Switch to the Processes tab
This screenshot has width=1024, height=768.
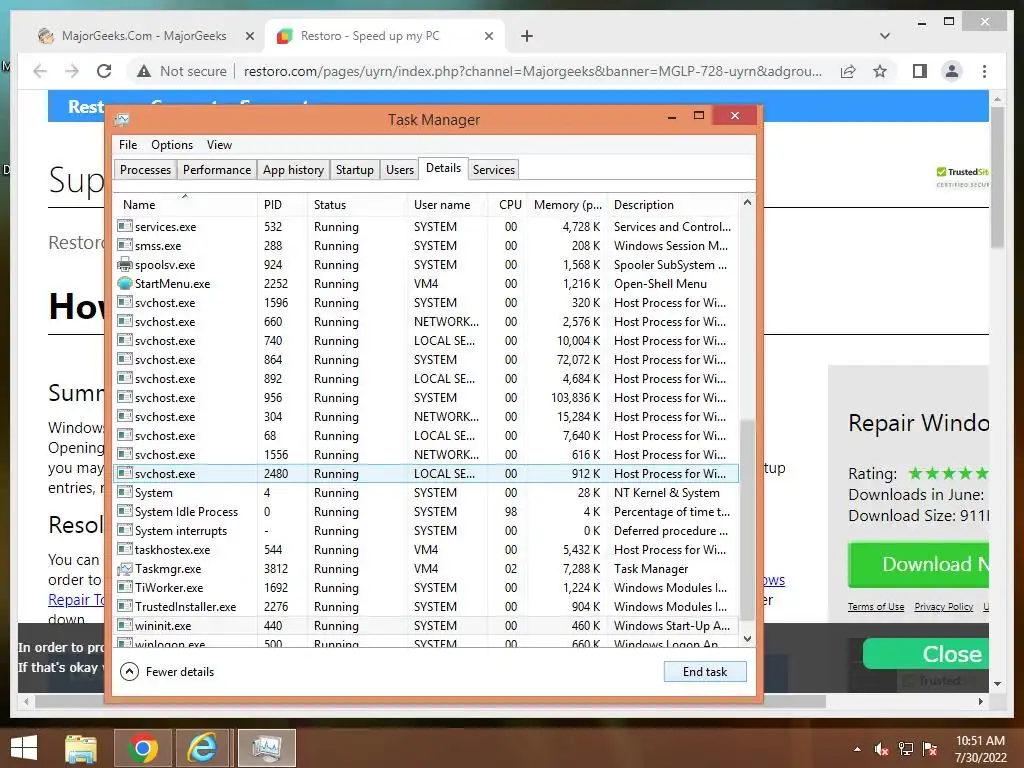pos(145,170)
